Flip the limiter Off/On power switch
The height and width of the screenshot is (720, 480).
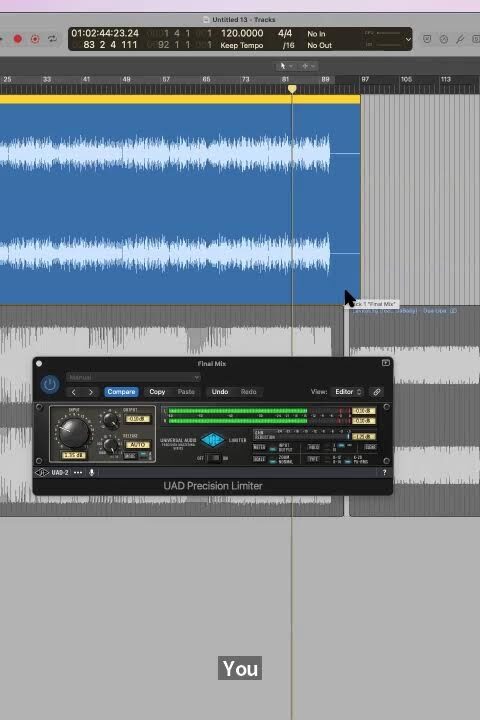[213, 458]
